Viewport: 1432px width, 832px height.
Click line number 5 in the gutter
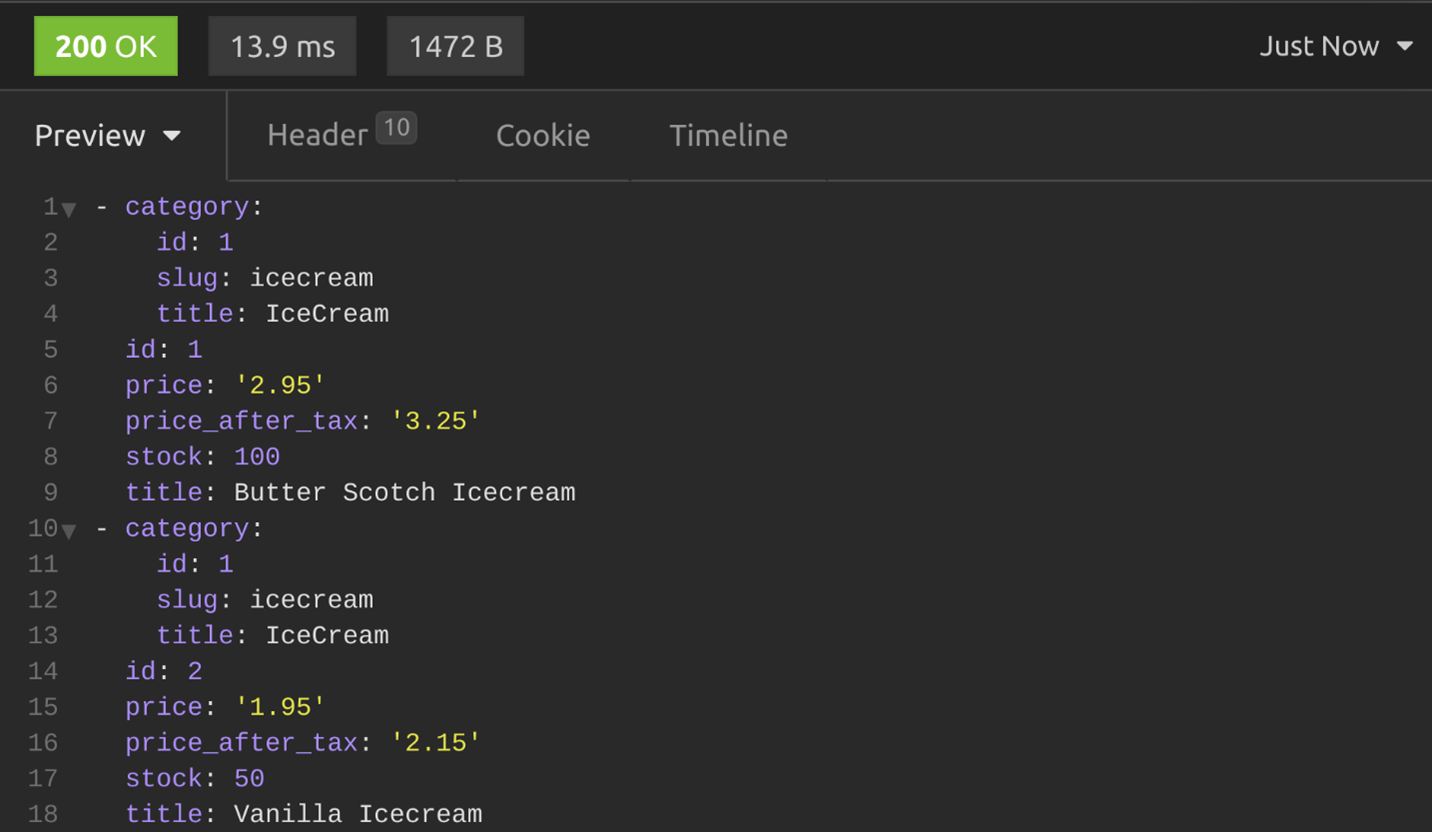tap(50, 350)
